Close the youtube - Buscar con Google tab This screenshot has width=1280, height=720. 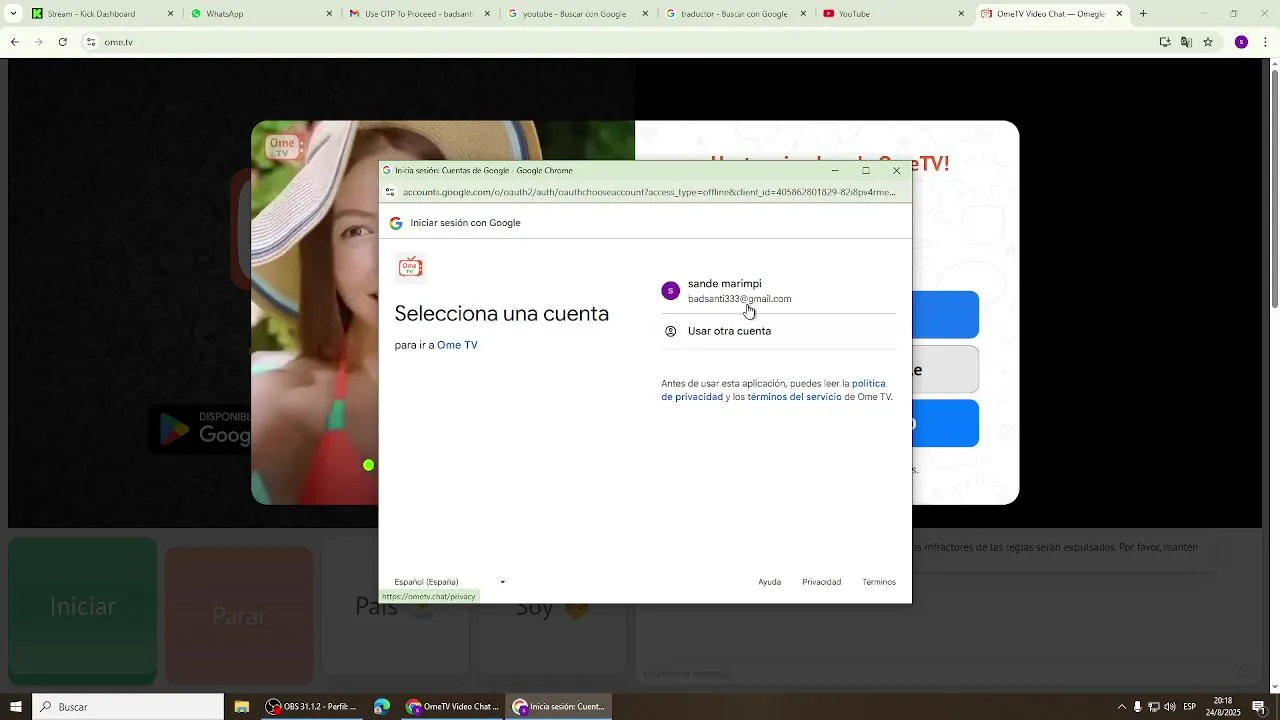645,14
